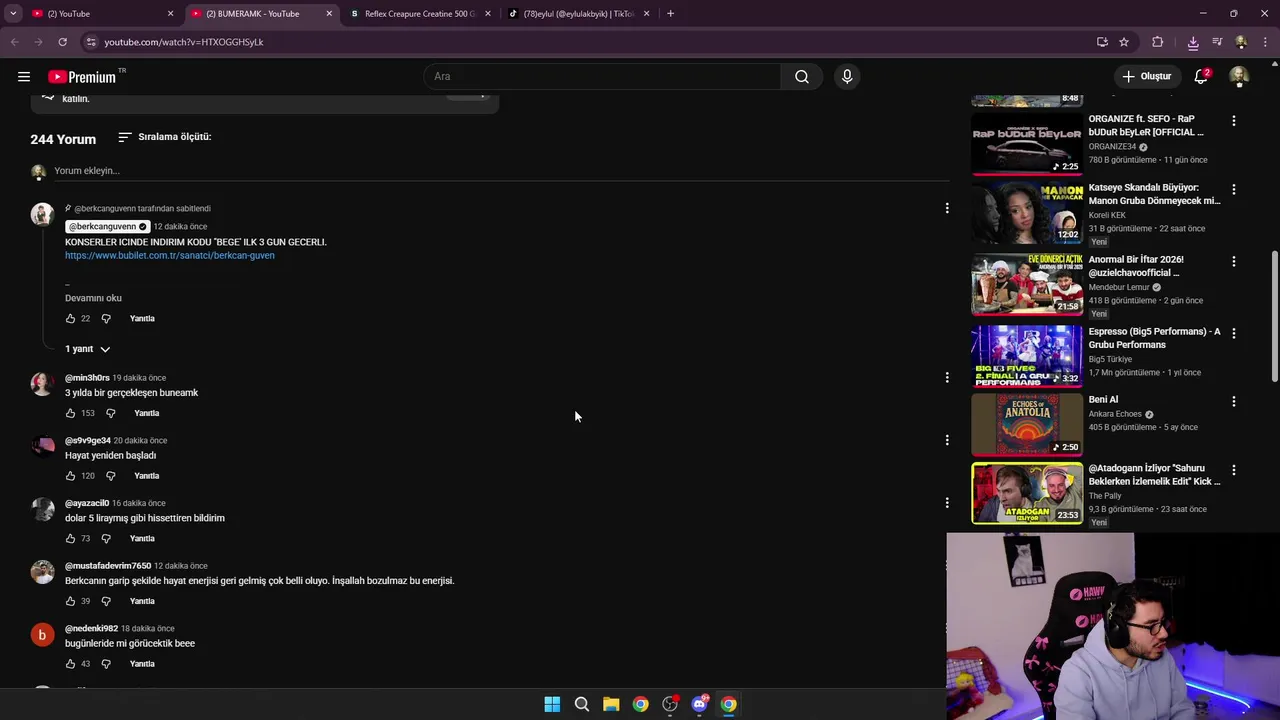Screen dimensions: 1280x720
Task: Dislike the pinned berkcanguvenn comment
Action: (106, 318)
